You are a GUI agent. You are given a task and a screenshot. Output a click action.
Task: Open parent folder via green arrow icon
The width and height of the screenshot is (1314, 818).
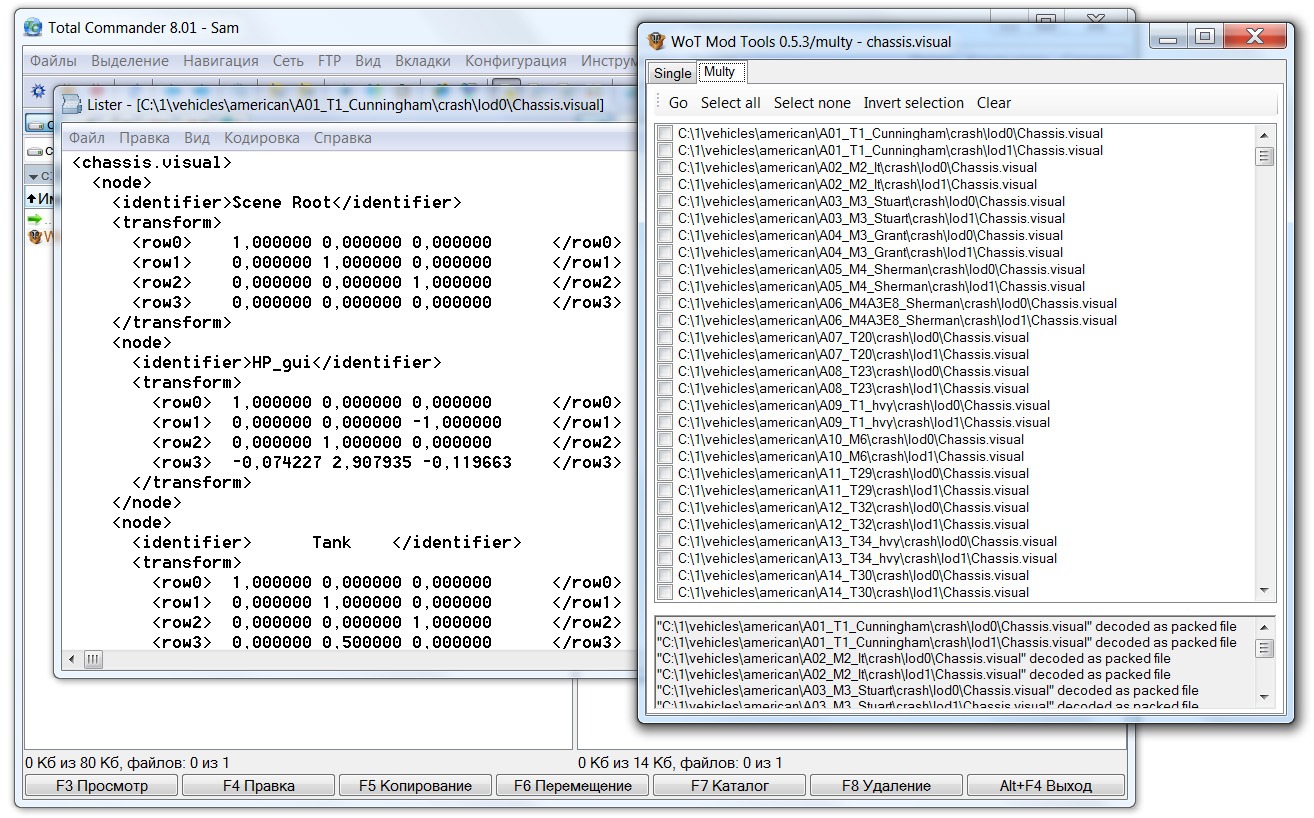[35, 219]
